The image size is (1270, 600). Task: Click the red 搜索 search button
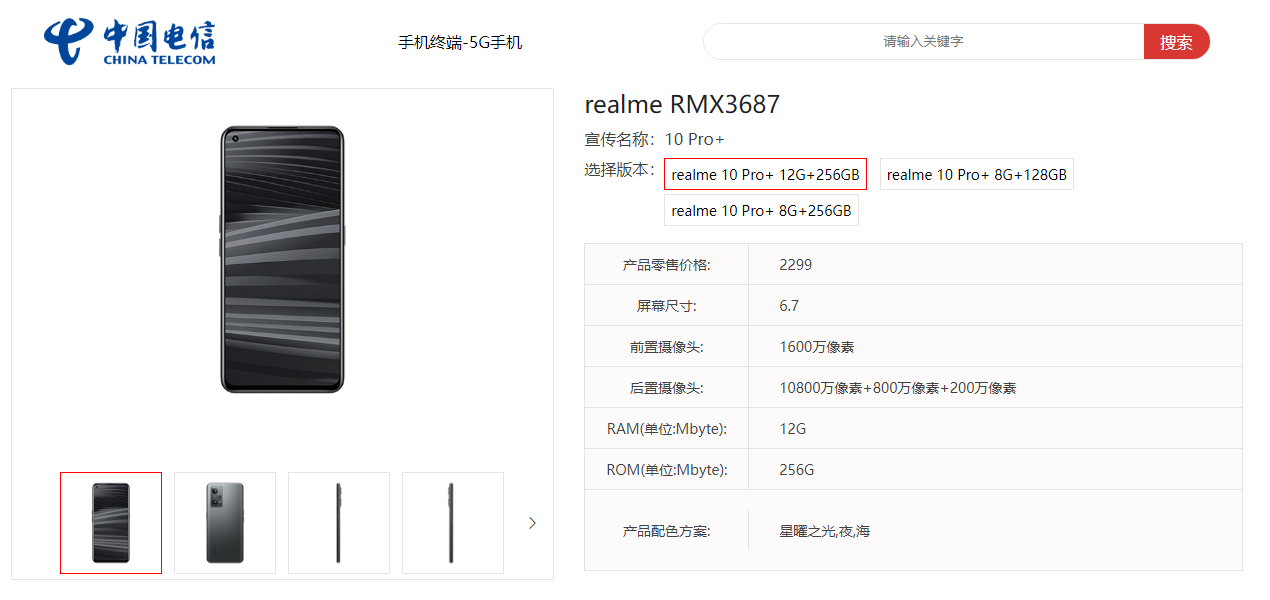(x=1177, y=42)
